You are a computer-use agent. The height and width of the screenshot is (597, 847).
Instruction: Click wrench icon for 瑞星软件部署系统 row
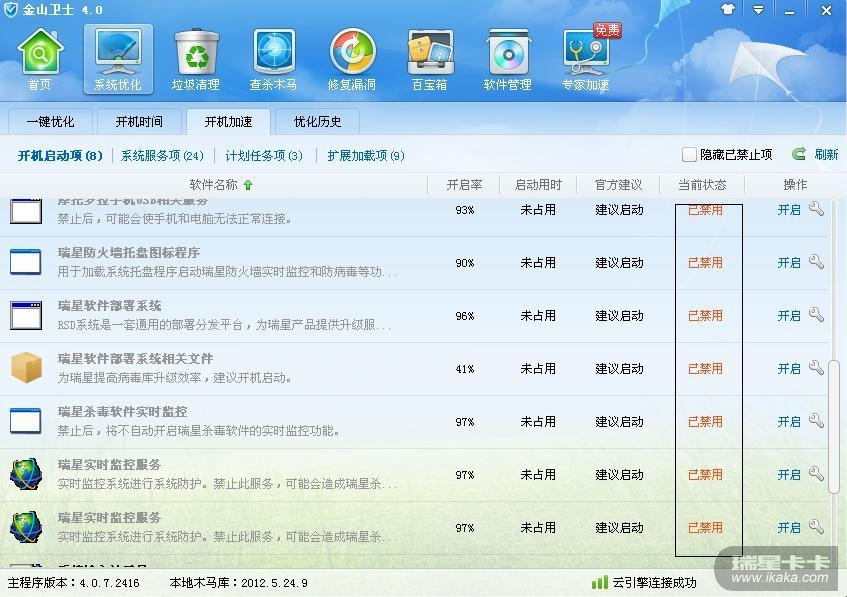pos(816,315)
